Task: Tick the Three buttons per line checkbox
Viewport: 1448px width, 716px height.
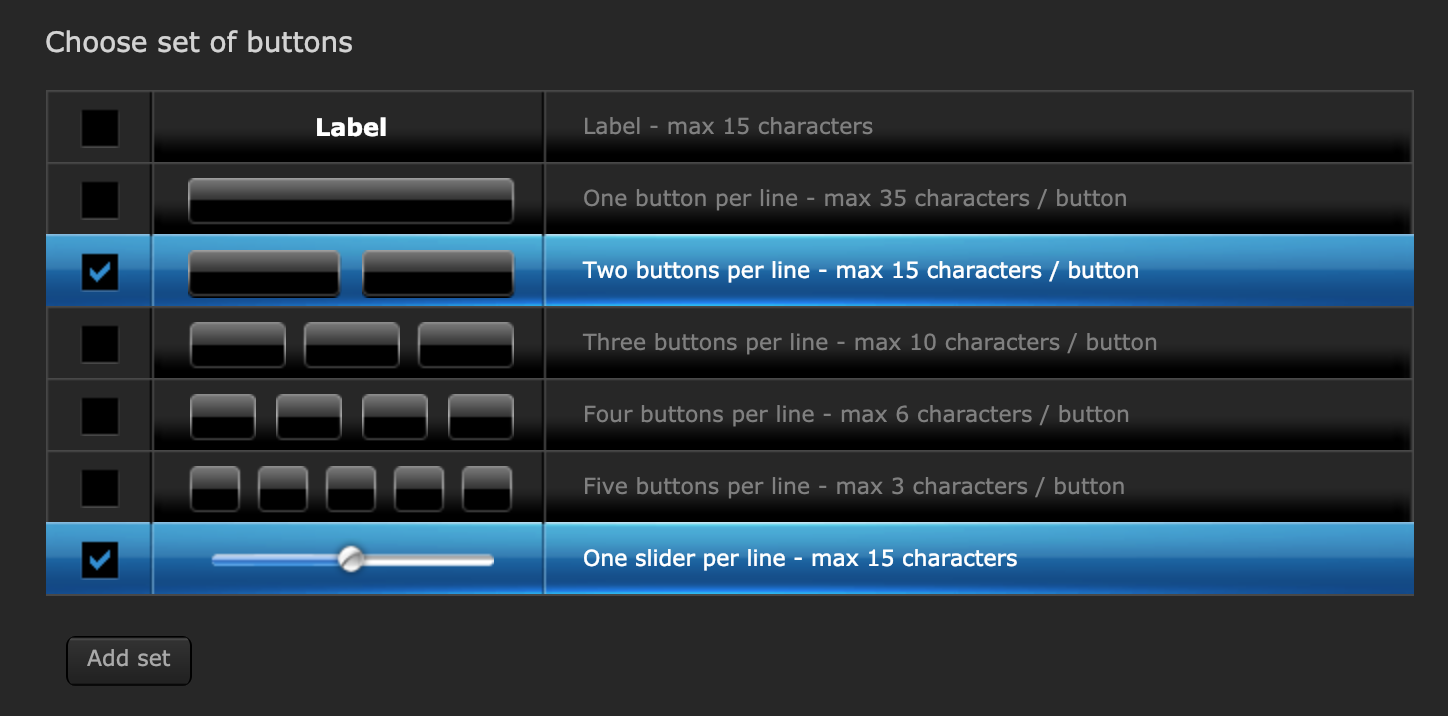Action: click(100, 344)
